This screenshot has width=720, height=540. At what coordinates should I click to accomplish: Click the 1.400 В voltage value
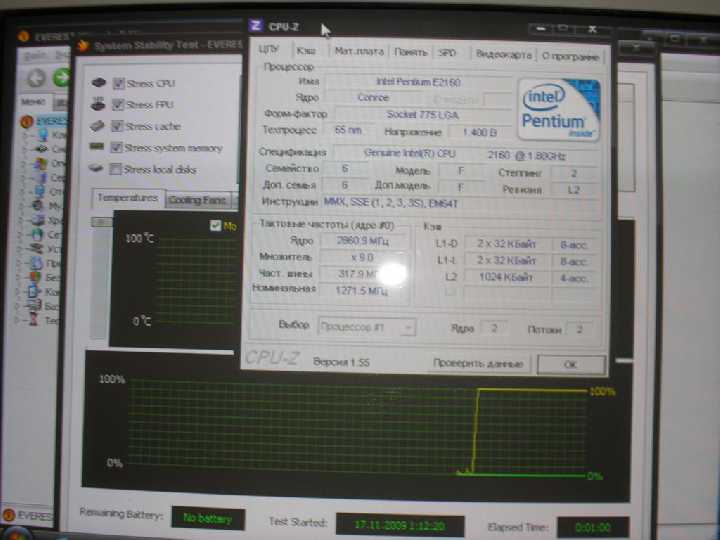pyautogui.click(x=480, y=132)
